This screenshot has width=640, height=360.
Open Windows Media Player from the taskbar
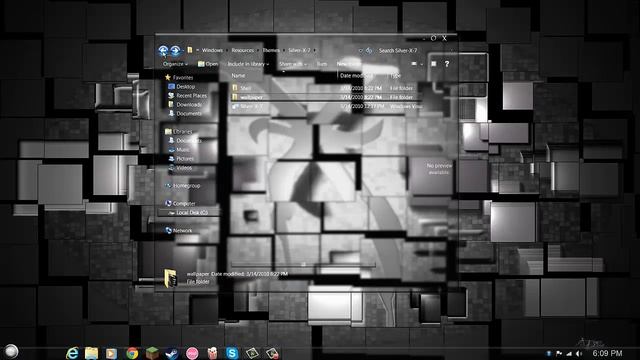[111, 353]
